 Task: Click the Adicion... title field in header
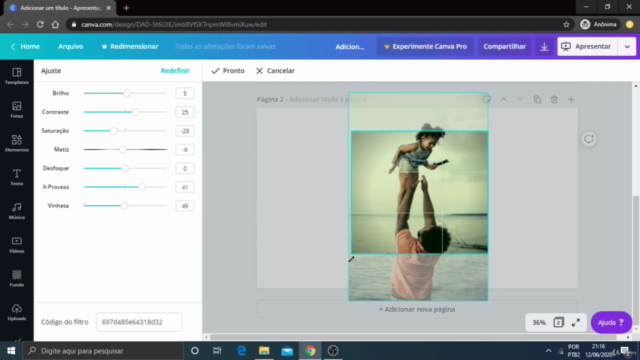(x=350, y=47)
